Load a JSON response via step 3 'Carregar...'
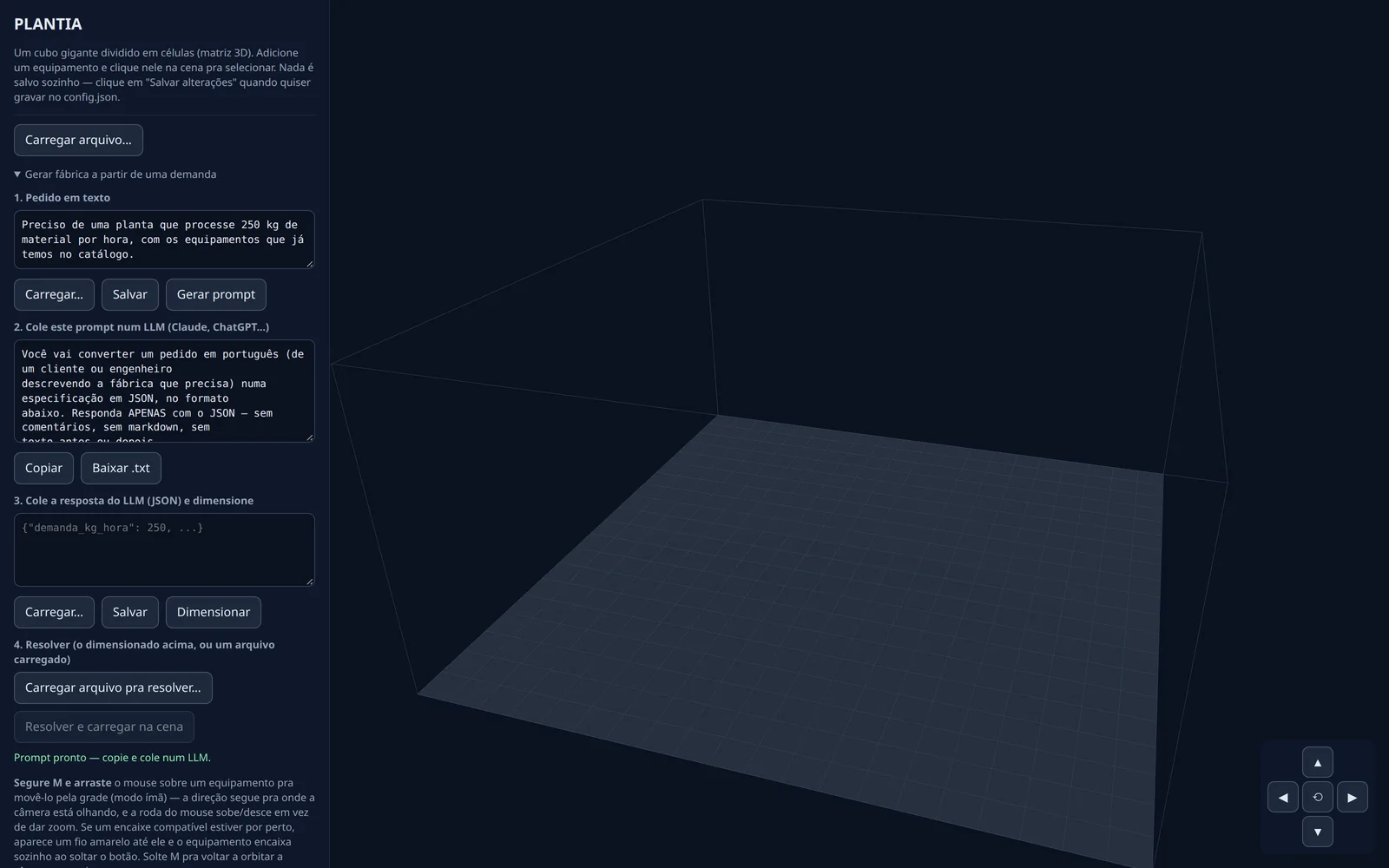 click(x=54, y=612)
